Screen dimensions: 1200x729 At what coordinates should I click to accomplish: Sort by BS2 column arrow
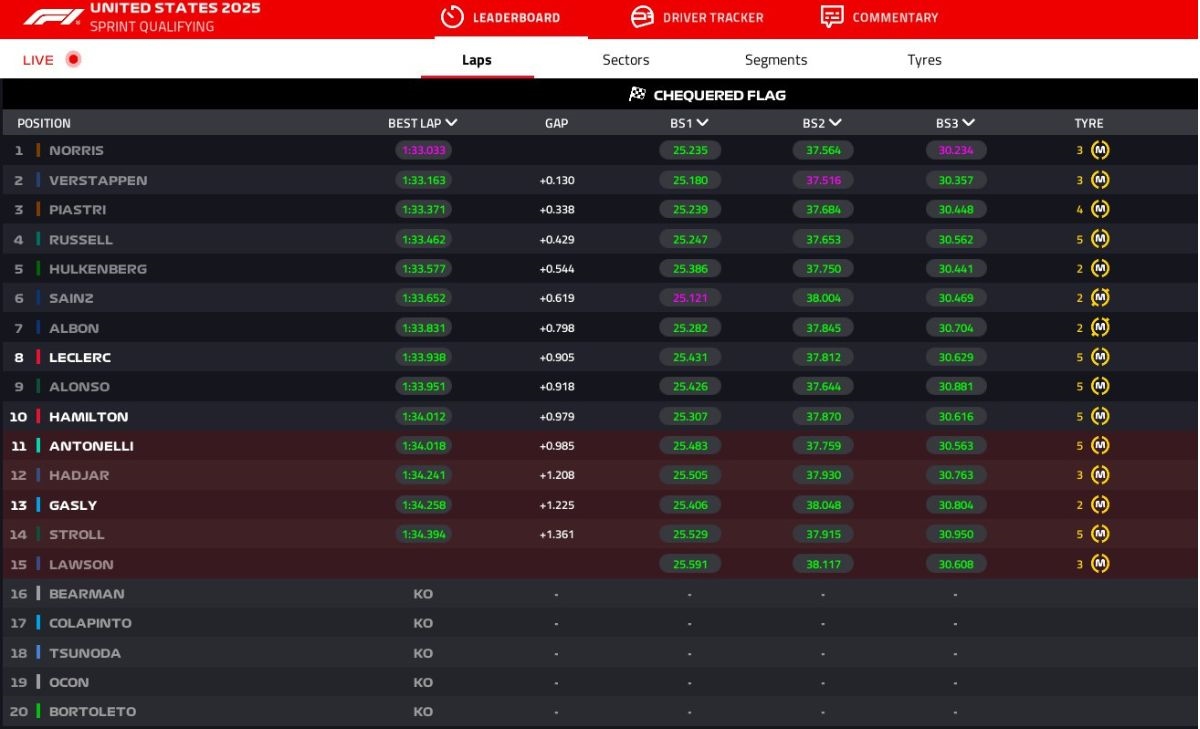click(x=835, y=123)
